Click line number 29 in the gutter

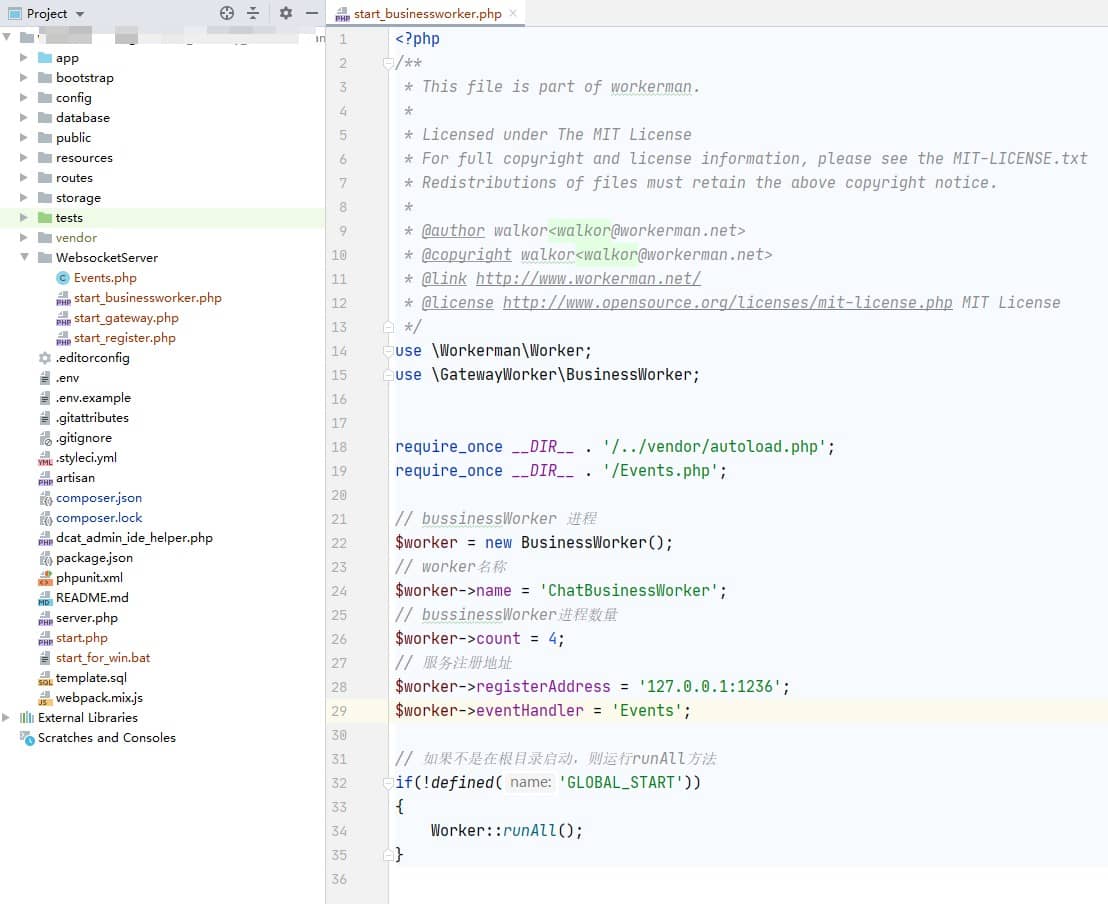point(339,710)
